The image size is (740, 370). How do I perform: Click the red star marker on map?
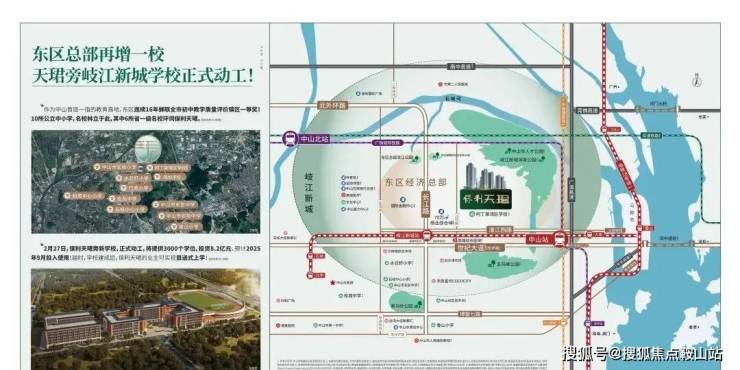[333, 283]
